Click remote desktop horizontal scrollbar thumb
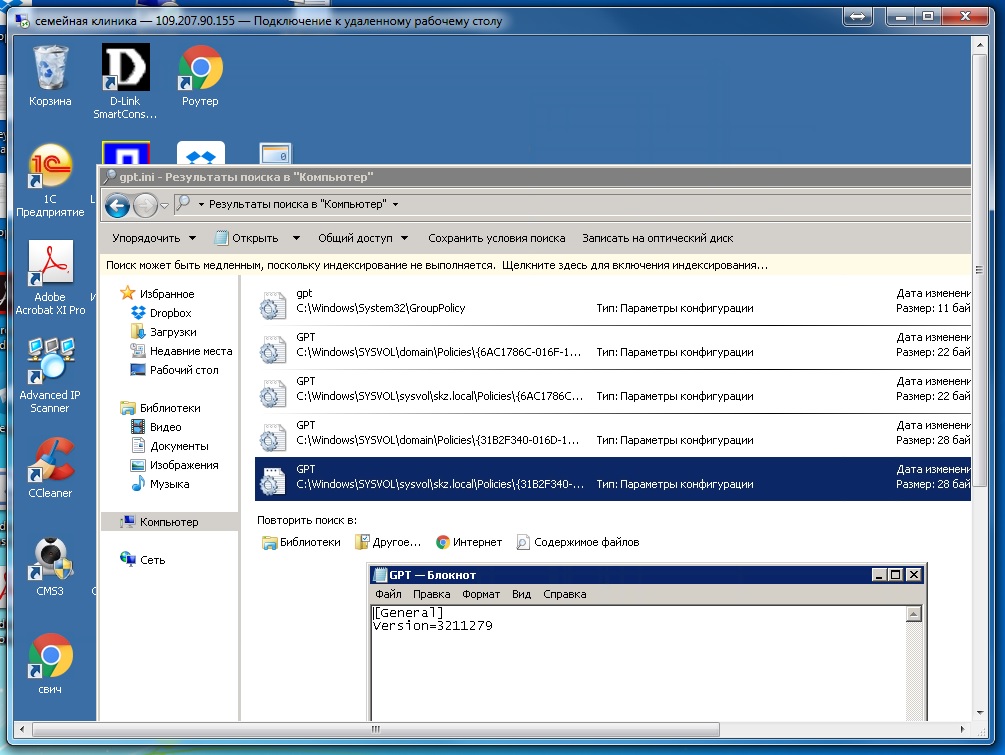Image resolution: width=1005 pixels, height=755 pixels. click(x=376, y=729)
